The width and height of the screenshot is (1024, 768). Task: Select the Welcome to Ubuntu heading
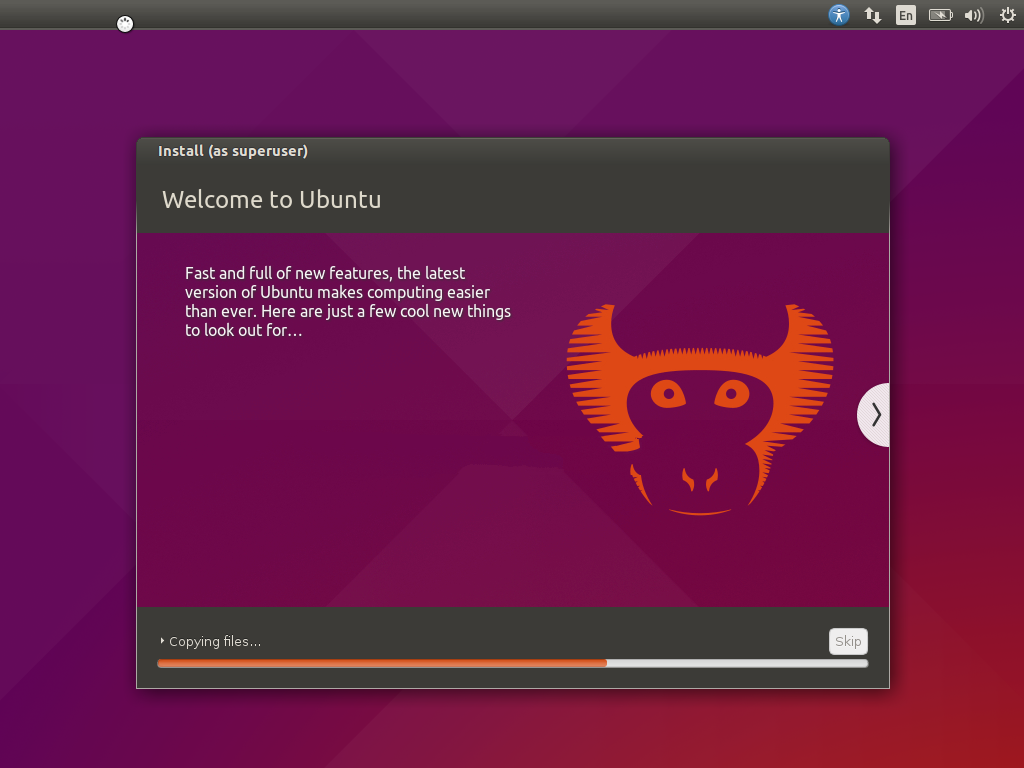click(271, 199)
